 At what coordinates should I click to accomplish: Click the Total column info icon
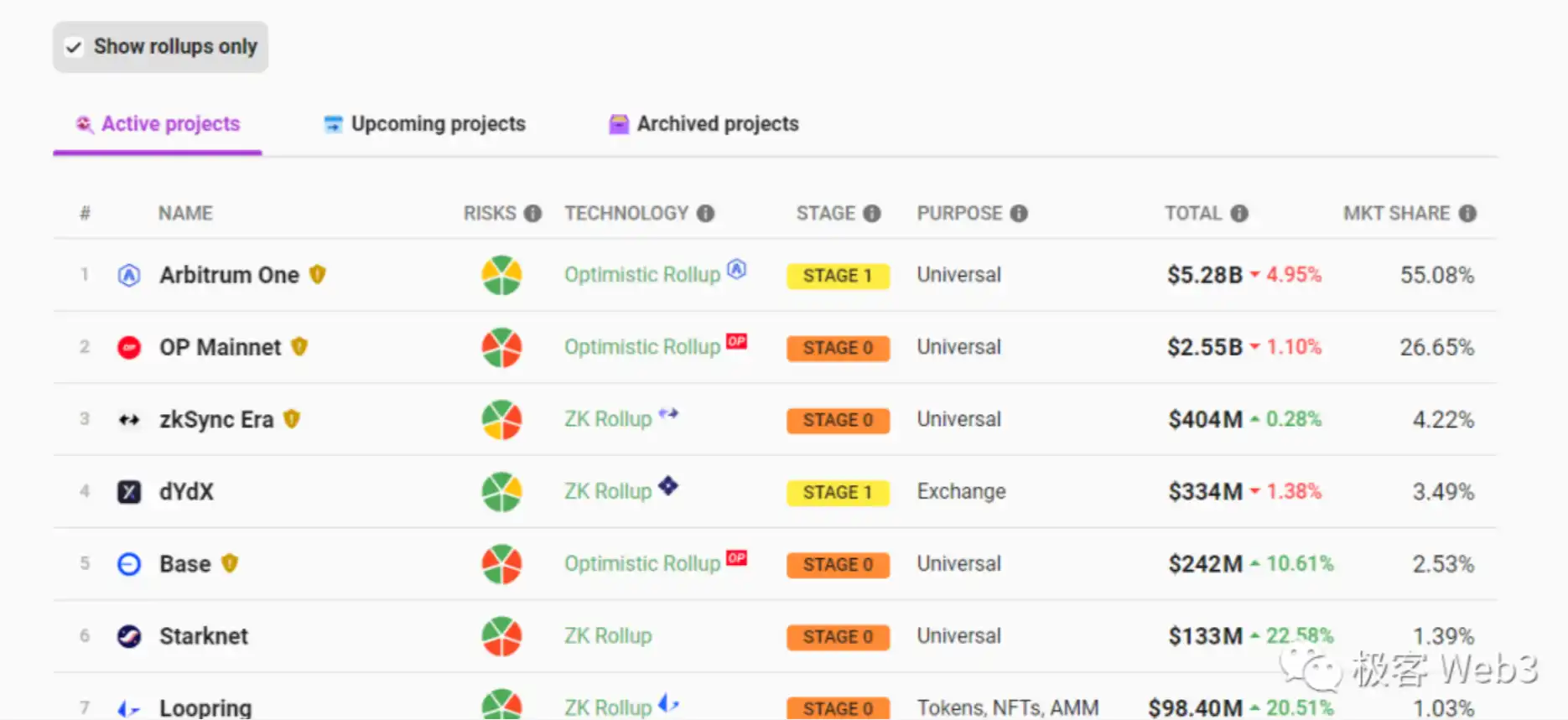point(1239,214)
